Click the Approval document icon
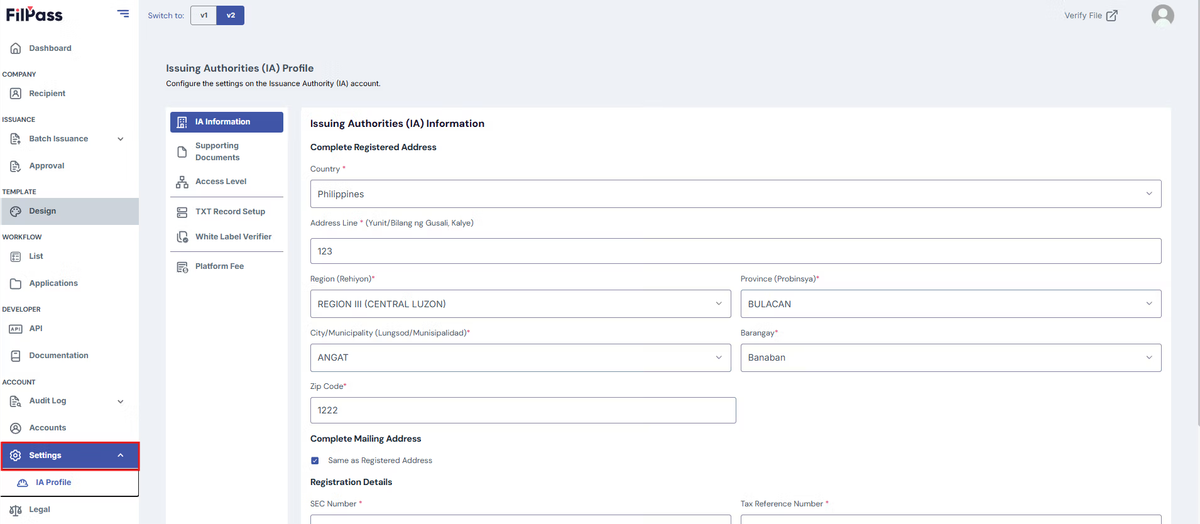The height and width of the screenshot is (524, 1200). tap(15, 166)
